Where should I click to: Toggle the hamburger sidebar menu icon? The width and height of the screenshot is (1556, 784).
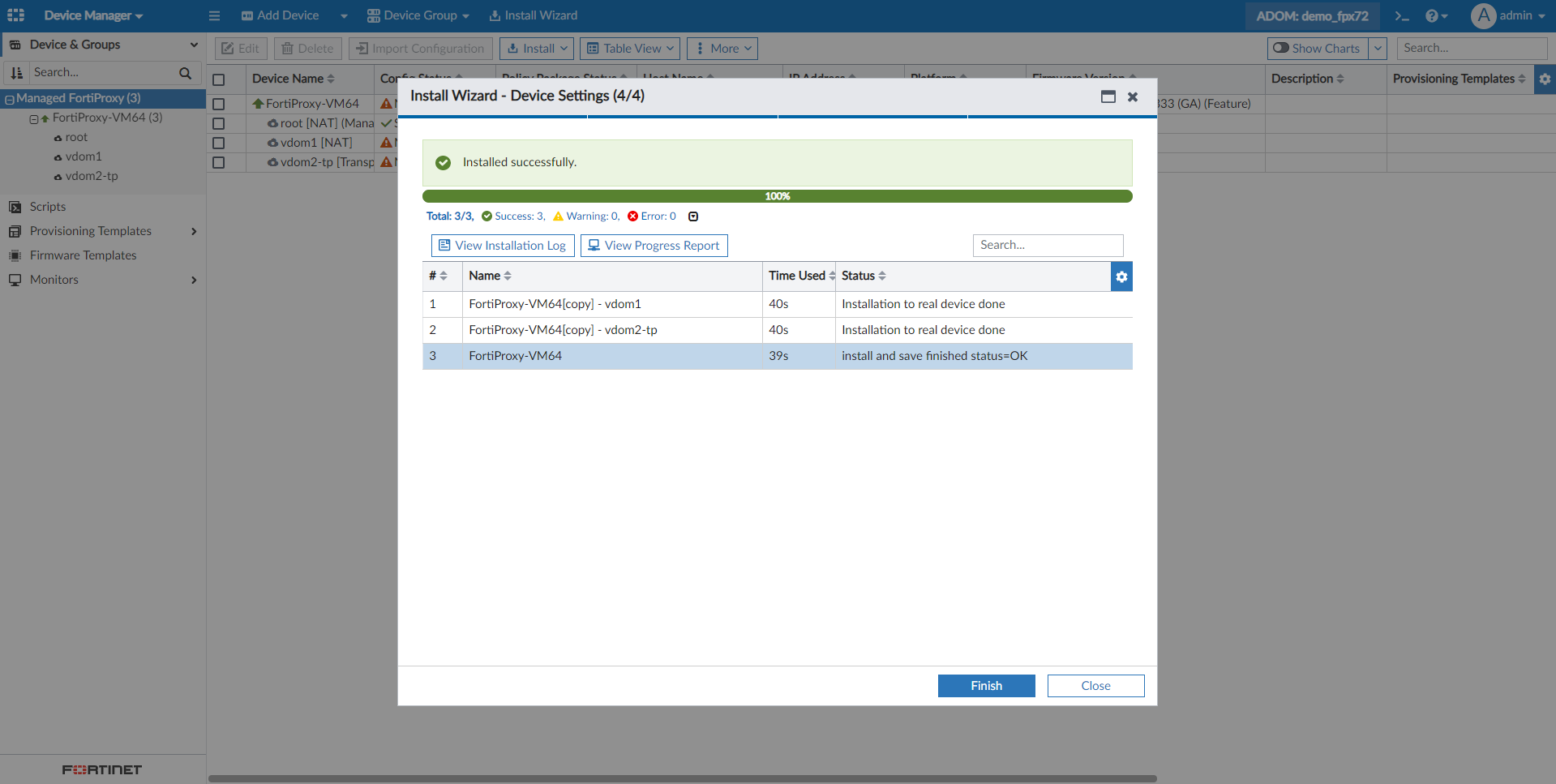click(x=214, y=15)
